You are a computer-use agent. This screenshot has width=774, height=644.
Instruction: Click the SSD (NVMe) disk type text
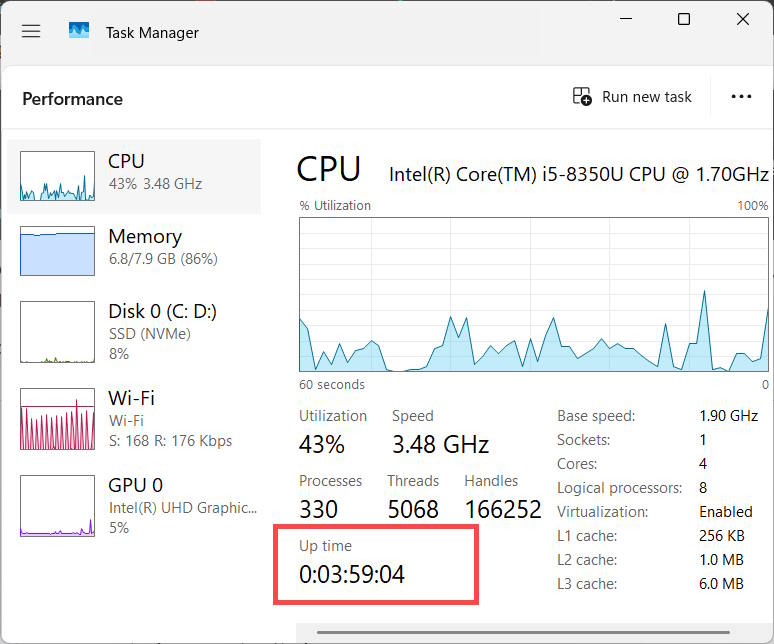pos(150,334)
